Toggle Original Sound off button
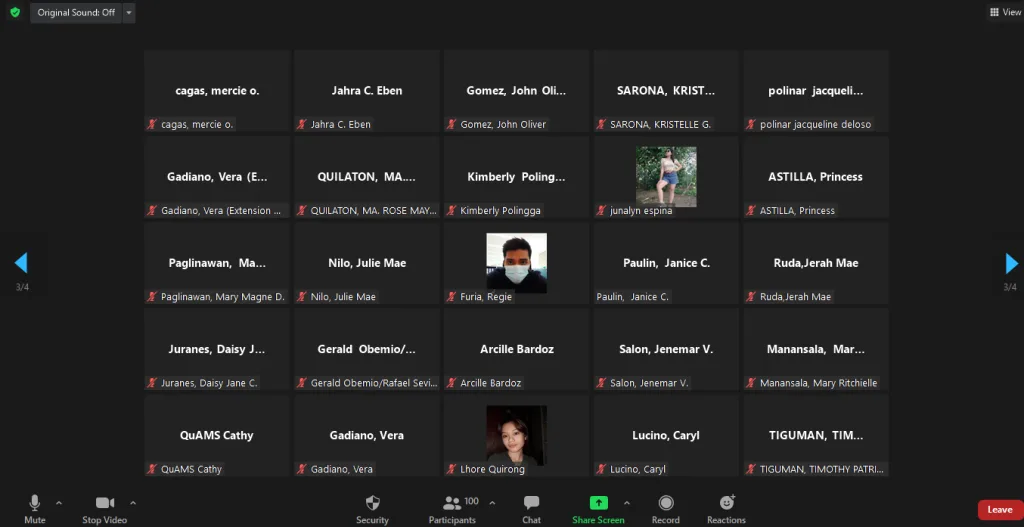The image size is (1024, 527). (x=76, y=12)
